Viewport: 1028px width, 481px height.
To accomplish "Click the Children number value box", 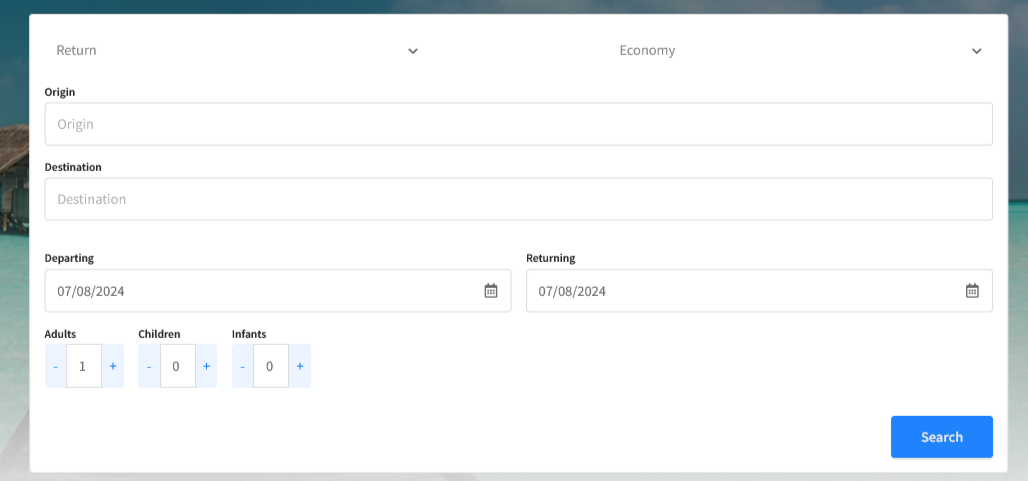I will coord(178,366).
